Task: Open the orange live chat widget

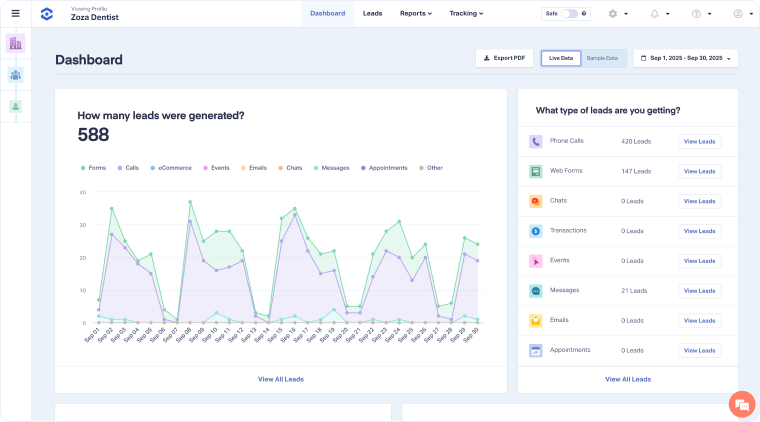Action: 741,404
